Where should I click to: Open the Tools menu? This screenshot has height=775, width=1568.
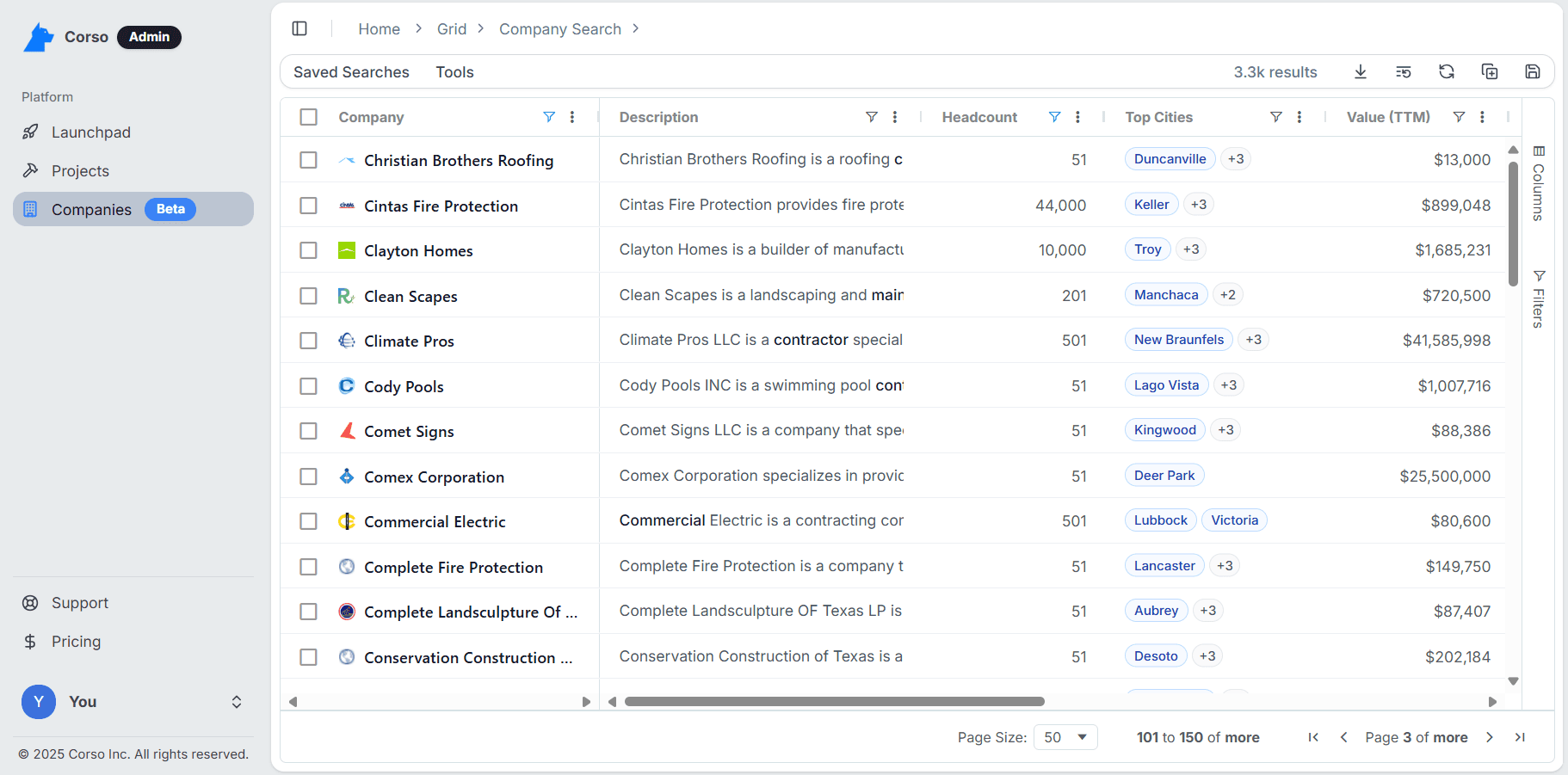pyautogui.click(x=454, y=72)
